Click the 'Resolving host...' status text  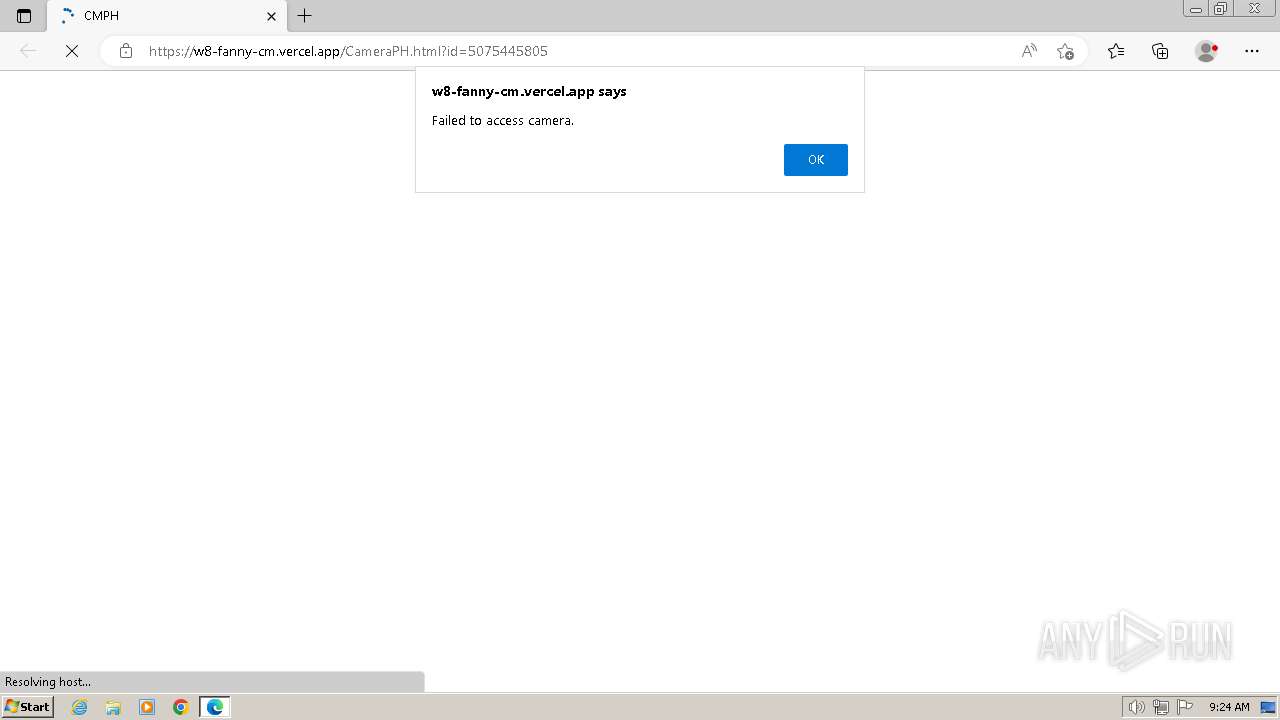[x=48, y=682]
